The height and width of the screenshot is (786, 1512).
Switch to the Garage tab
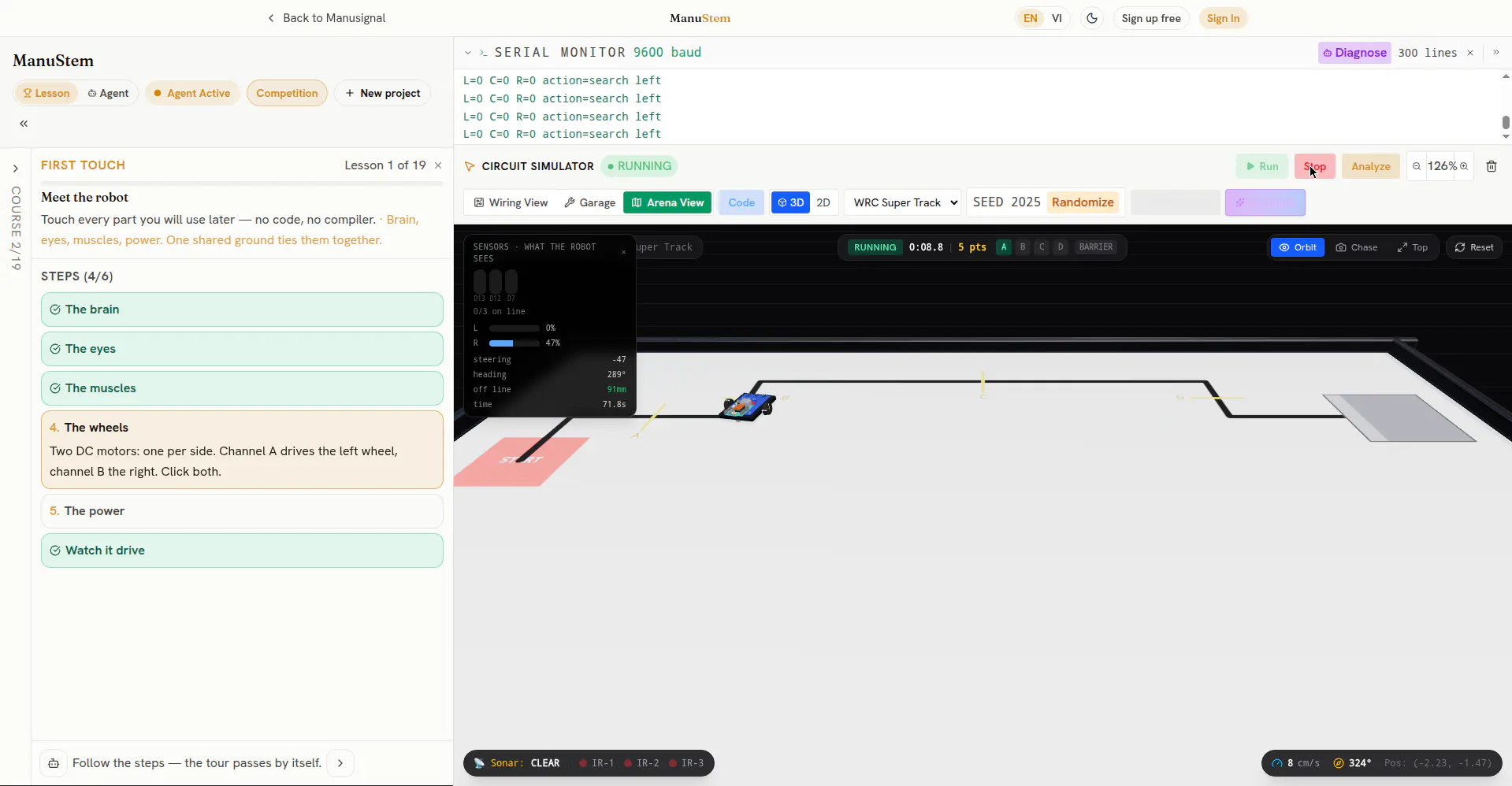tap(589, 202)
